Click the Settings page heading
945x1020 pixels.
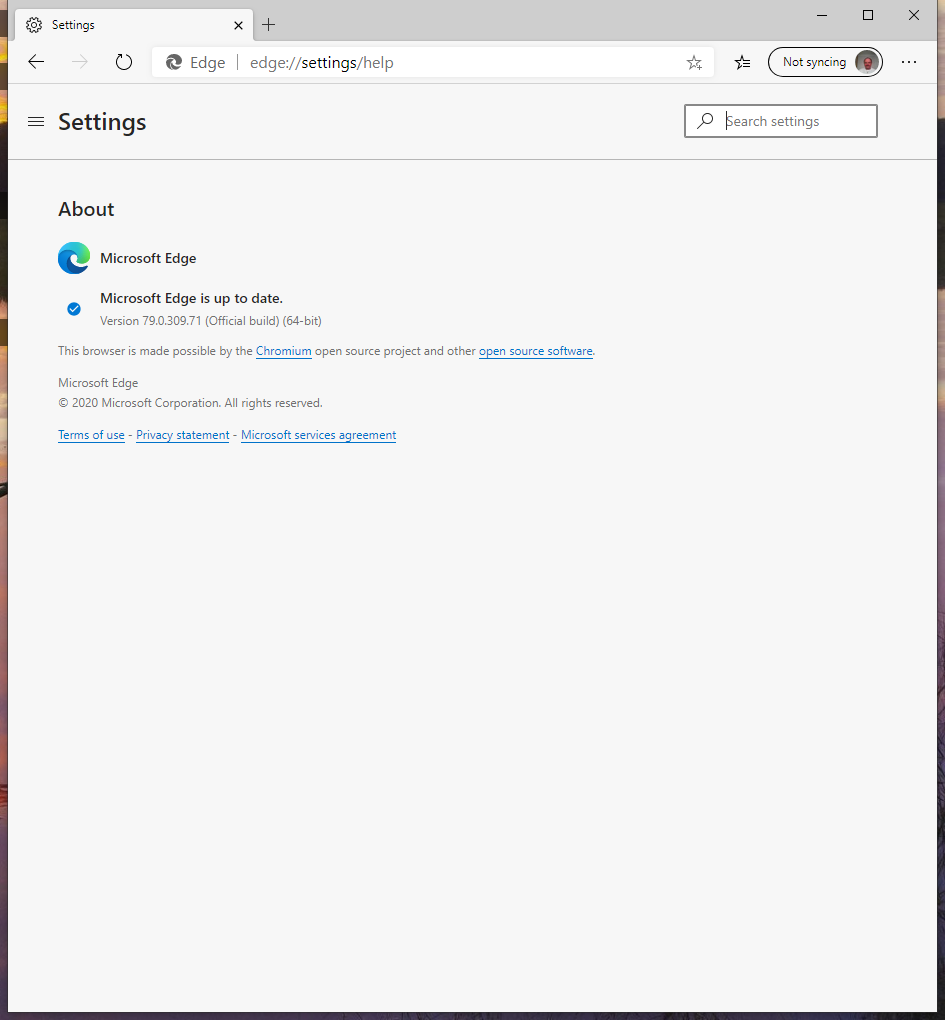(x=102, y=122)
